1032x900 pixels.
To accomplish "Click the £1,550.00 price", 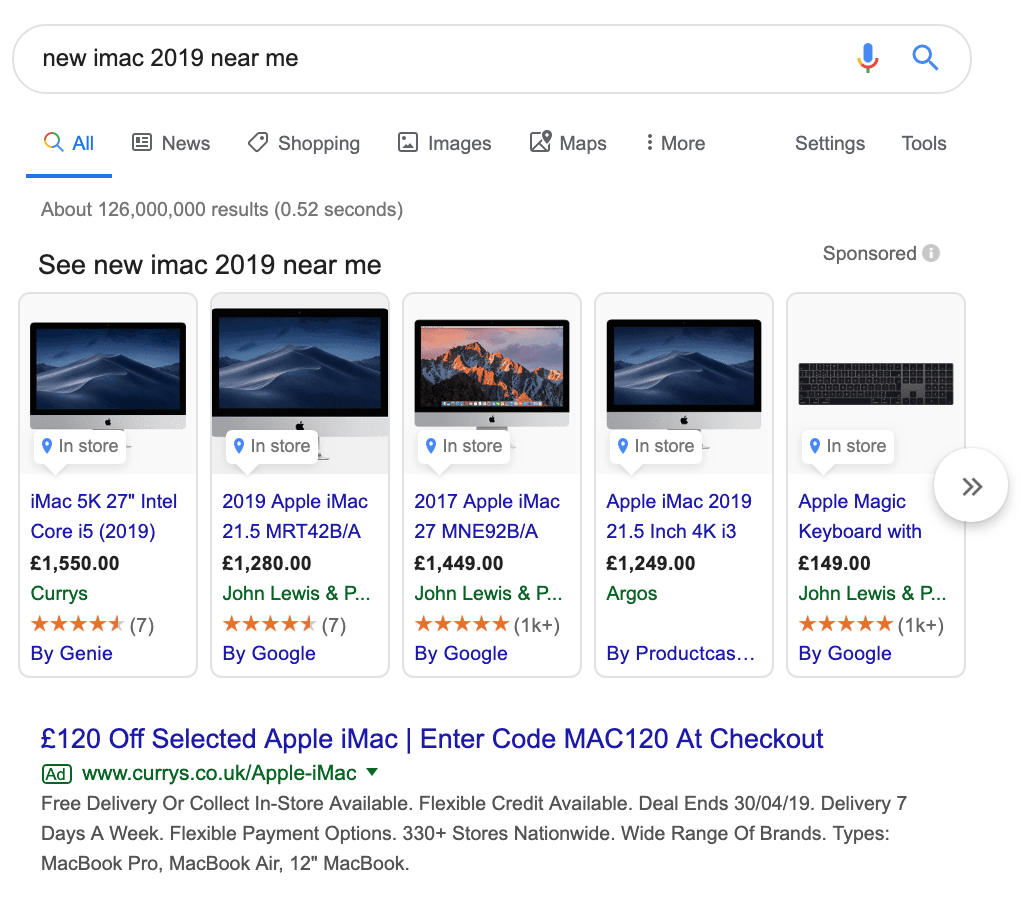I will 75,564.
